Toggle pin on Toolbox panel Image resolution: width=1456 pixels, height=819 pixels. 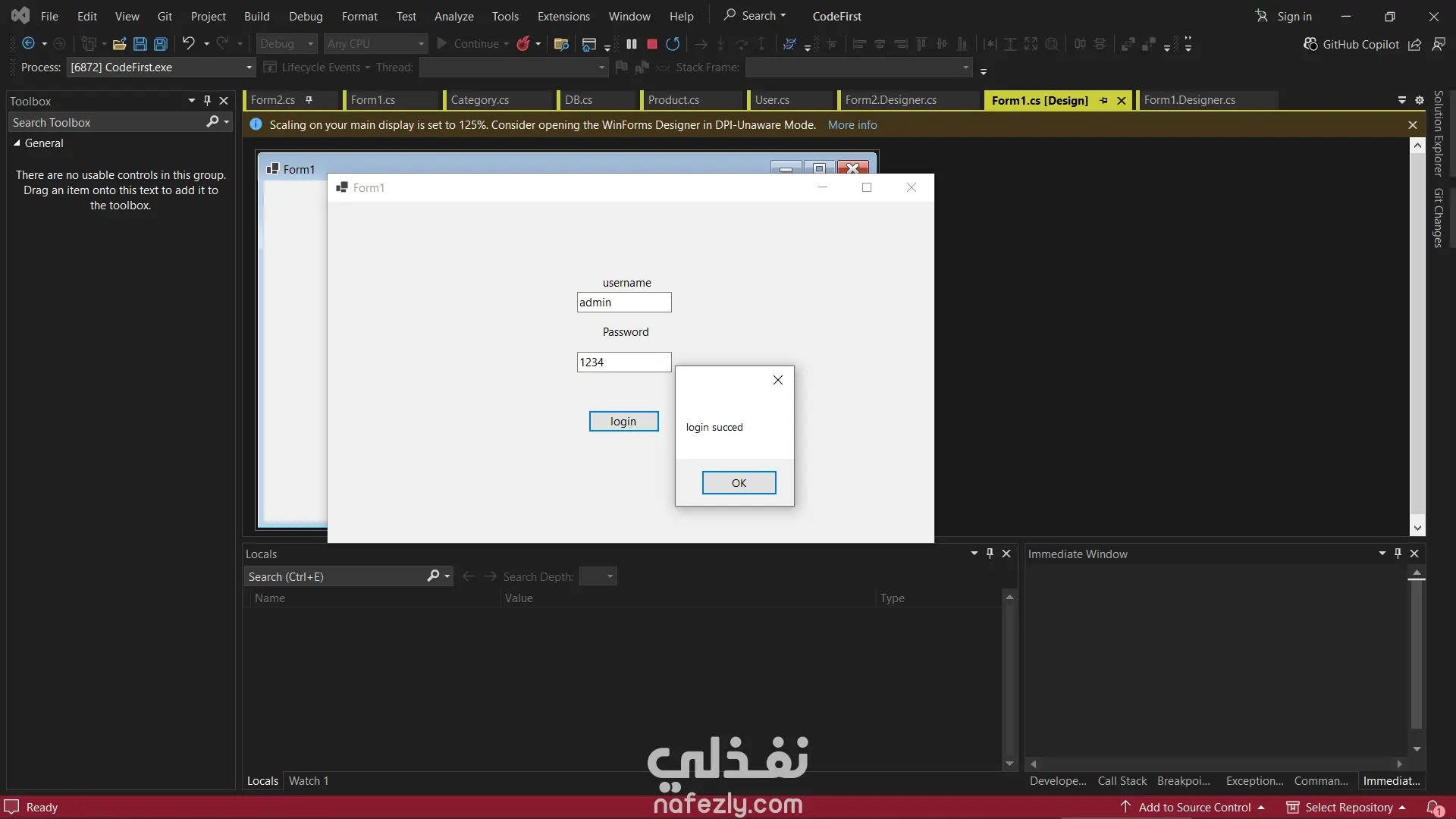tap(207, 100)
